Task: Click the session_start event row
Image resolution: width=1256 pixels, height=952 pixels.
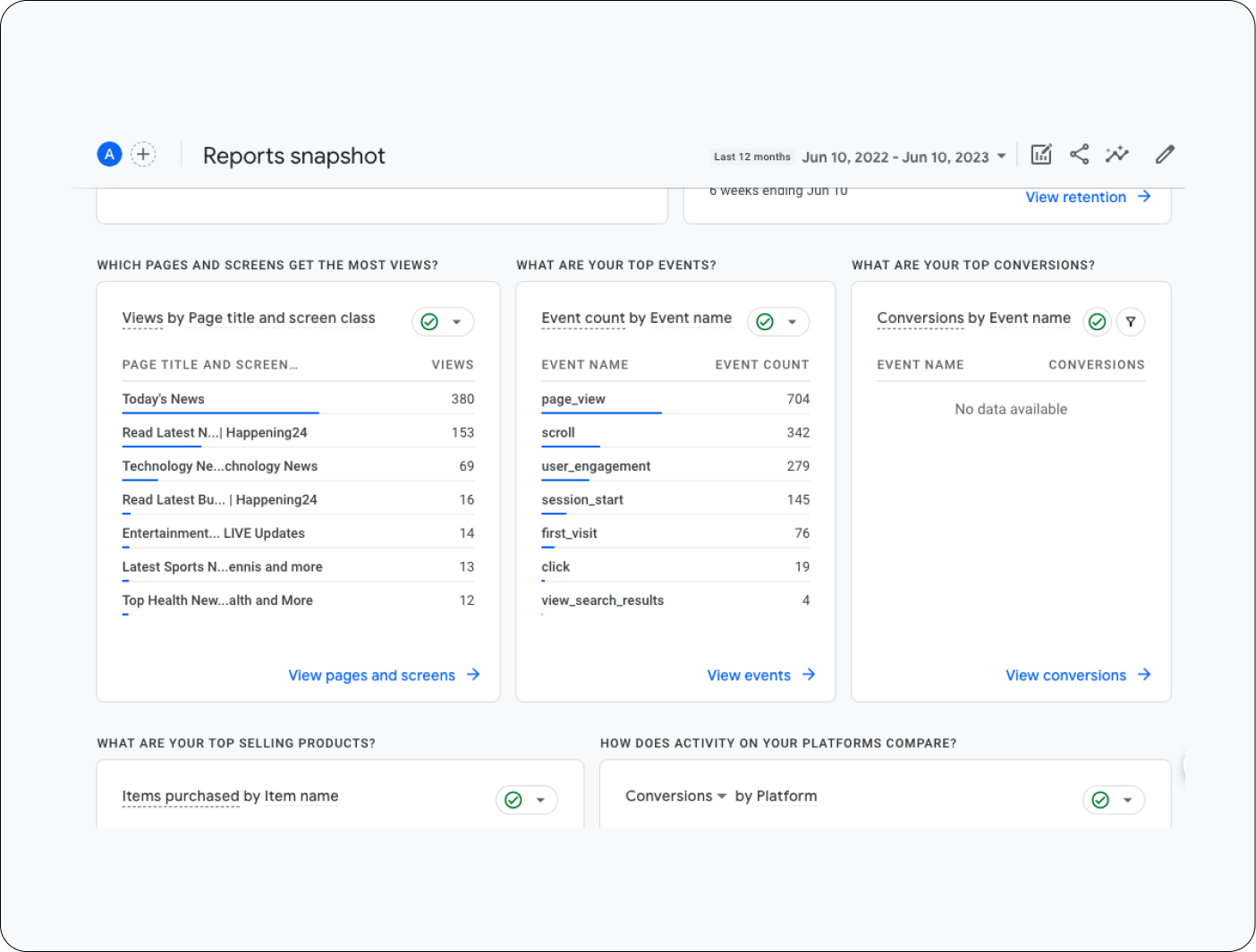Action: (675, 499)
